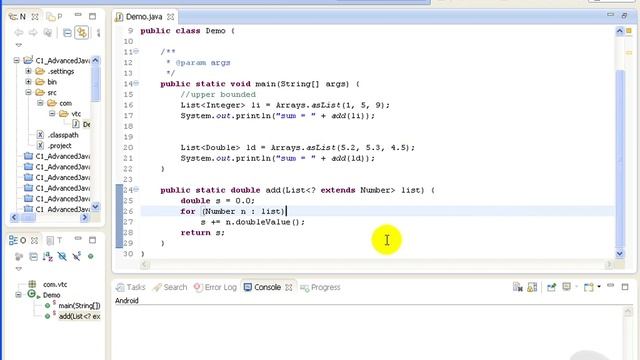Viewport: 640px width, 360px height.
Task: Click Navigator horizontal scrollbar left arrow
Action: pos(14,218)
